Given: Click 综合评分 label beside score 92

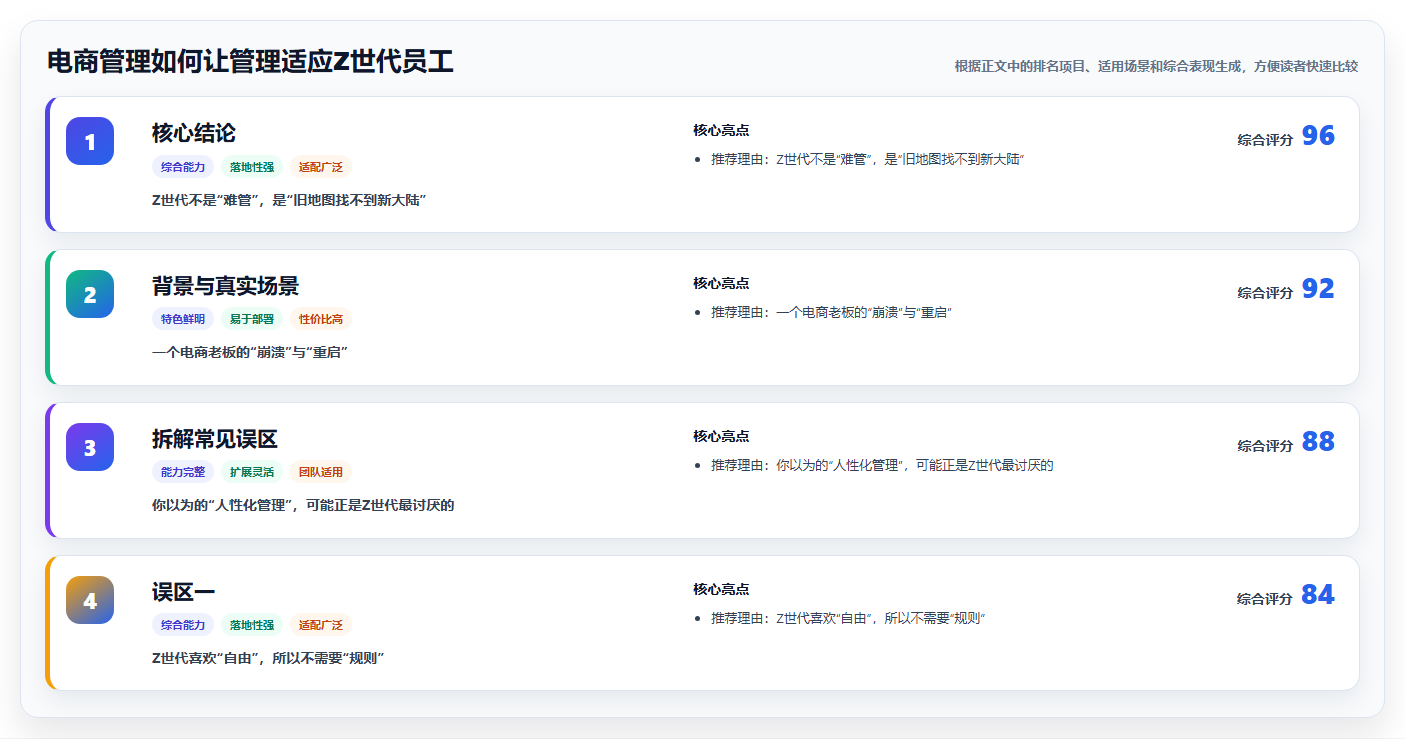Looking at the screenshot, I should pyautogui.click(x=1265, y=293).
